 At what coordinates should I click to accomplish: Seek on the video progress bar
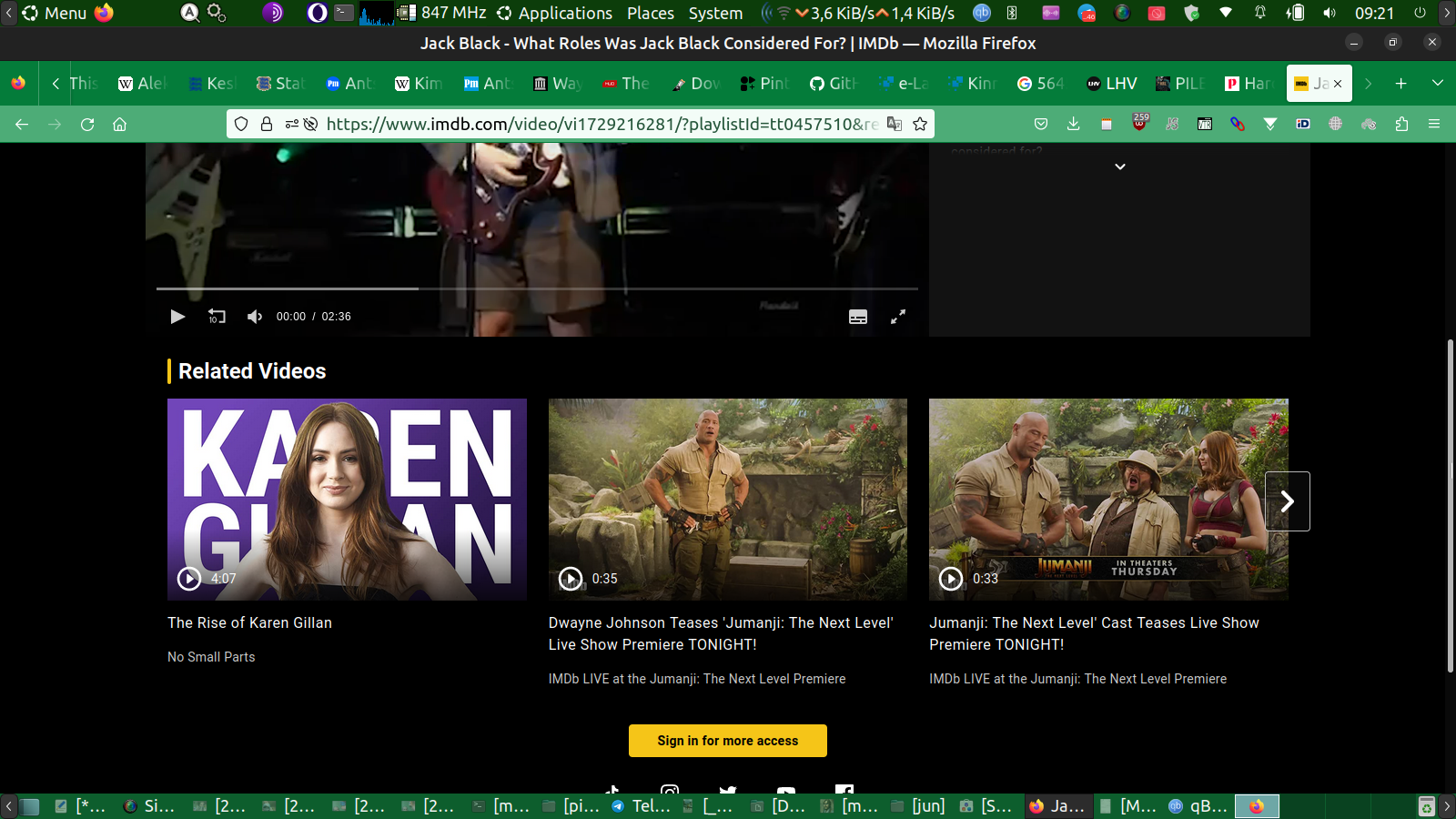click(537, 288)
